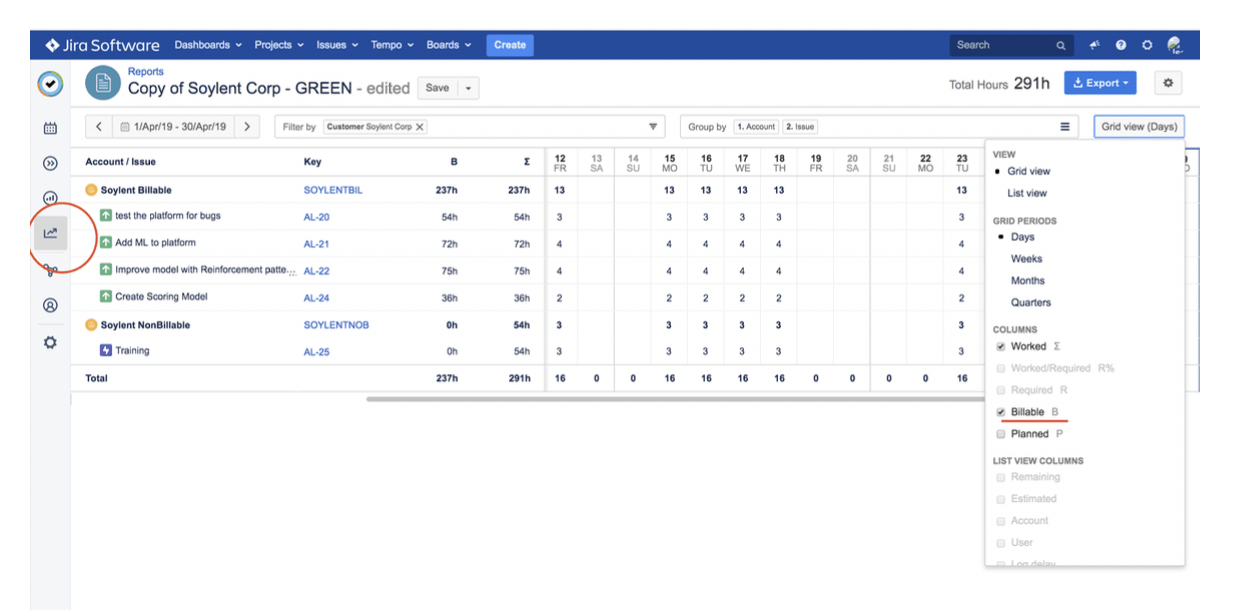
Task: Open issue key AL-20 link
Action: click(x=317, y=217)
